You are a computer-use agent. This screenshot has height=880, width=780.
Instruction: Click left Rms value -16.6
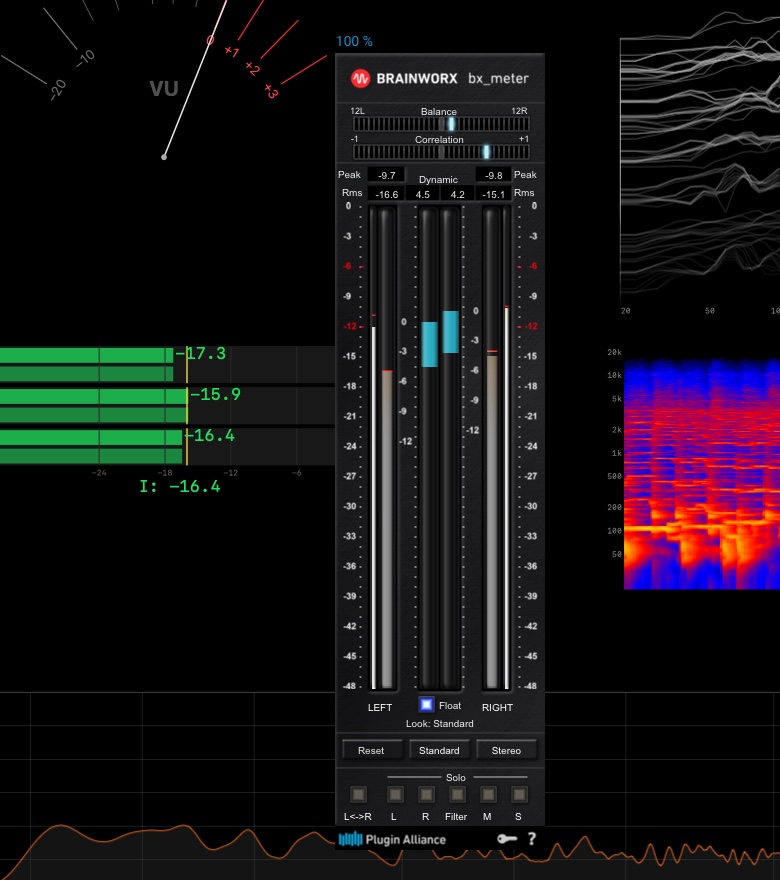point(386,194)
